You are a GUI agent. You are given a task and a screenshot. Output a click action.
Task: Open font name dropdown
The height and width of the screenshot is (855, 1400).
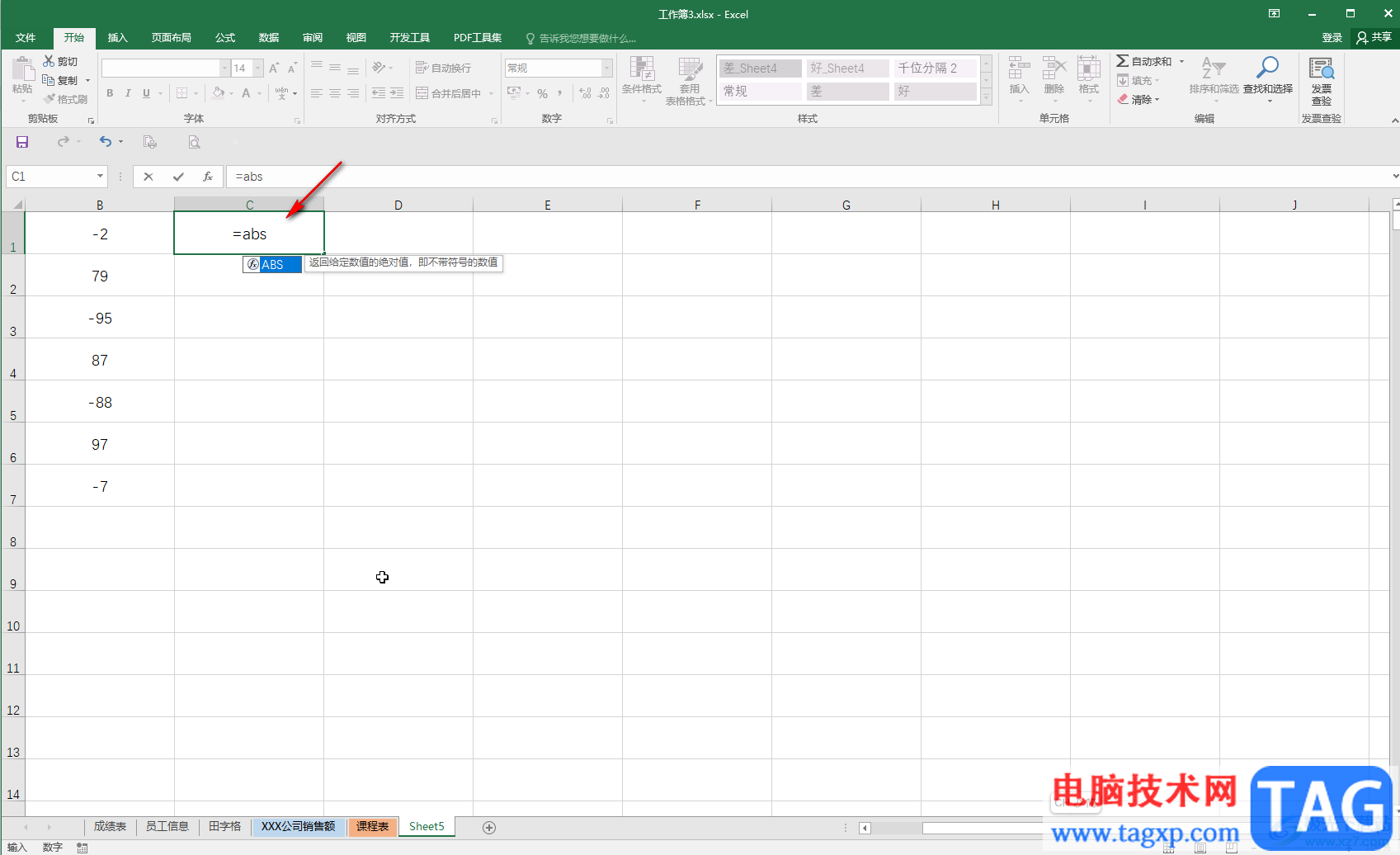coord(224,68)
